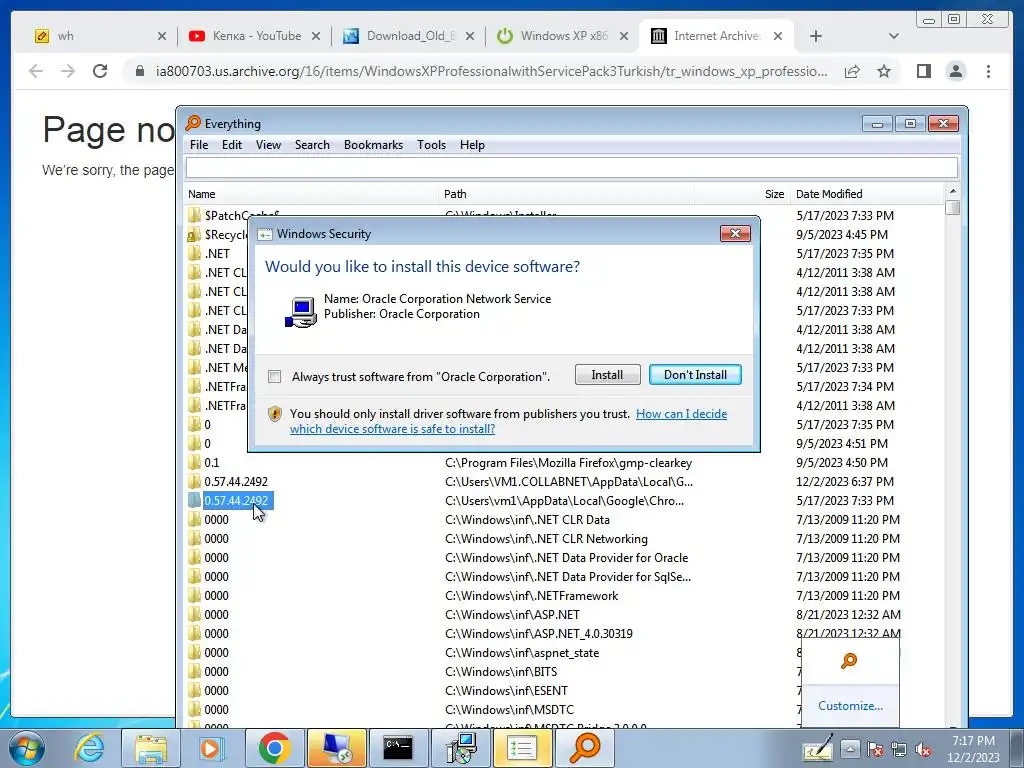
Task: Open Windows Explorer taskbar icon
Action: click(151, 748)
